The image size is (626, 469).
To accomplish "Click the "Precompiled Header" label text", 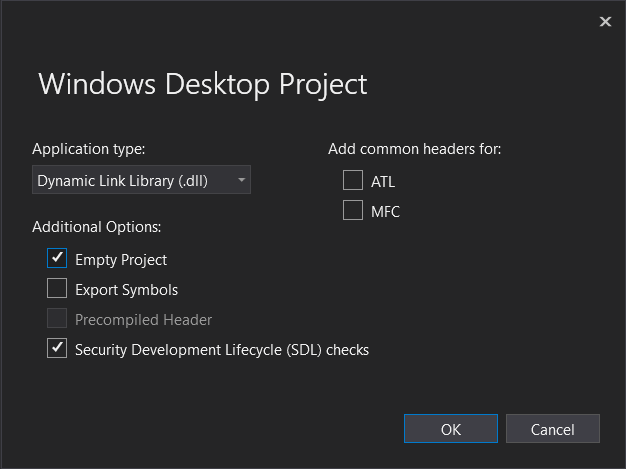I will click(x=143, y=320).
